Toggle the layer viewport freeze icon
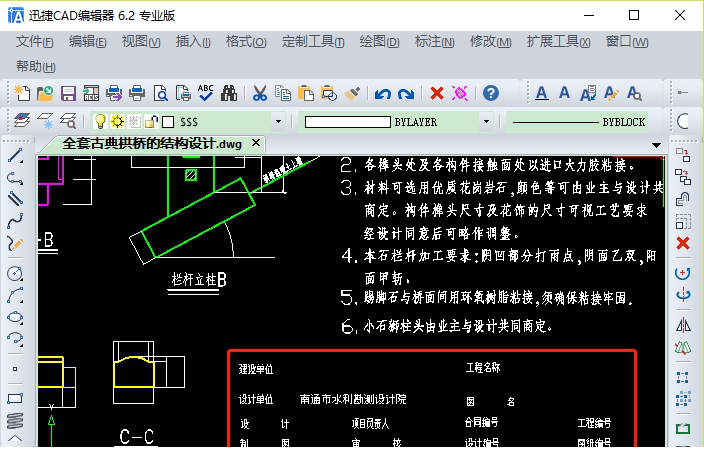This screenshot has height=464, width=704. coord(134,121)
